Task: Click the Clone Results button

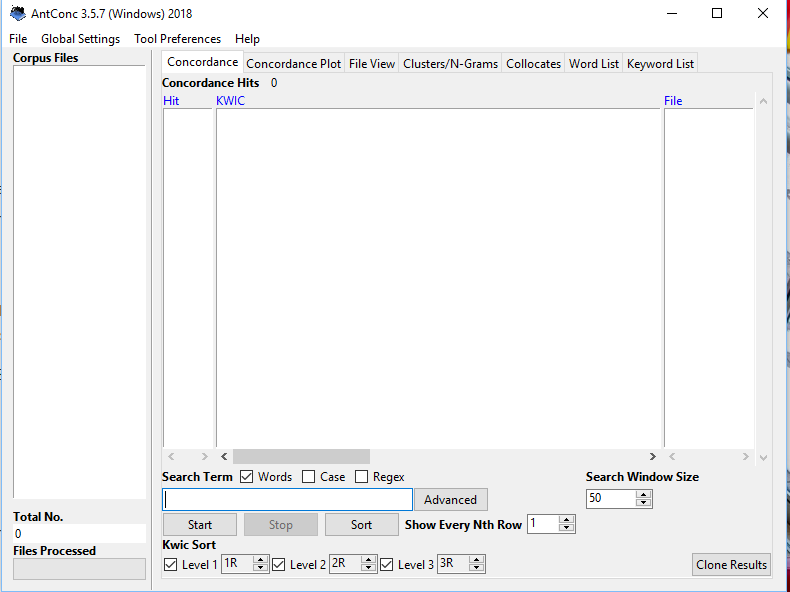Action: 731,565
